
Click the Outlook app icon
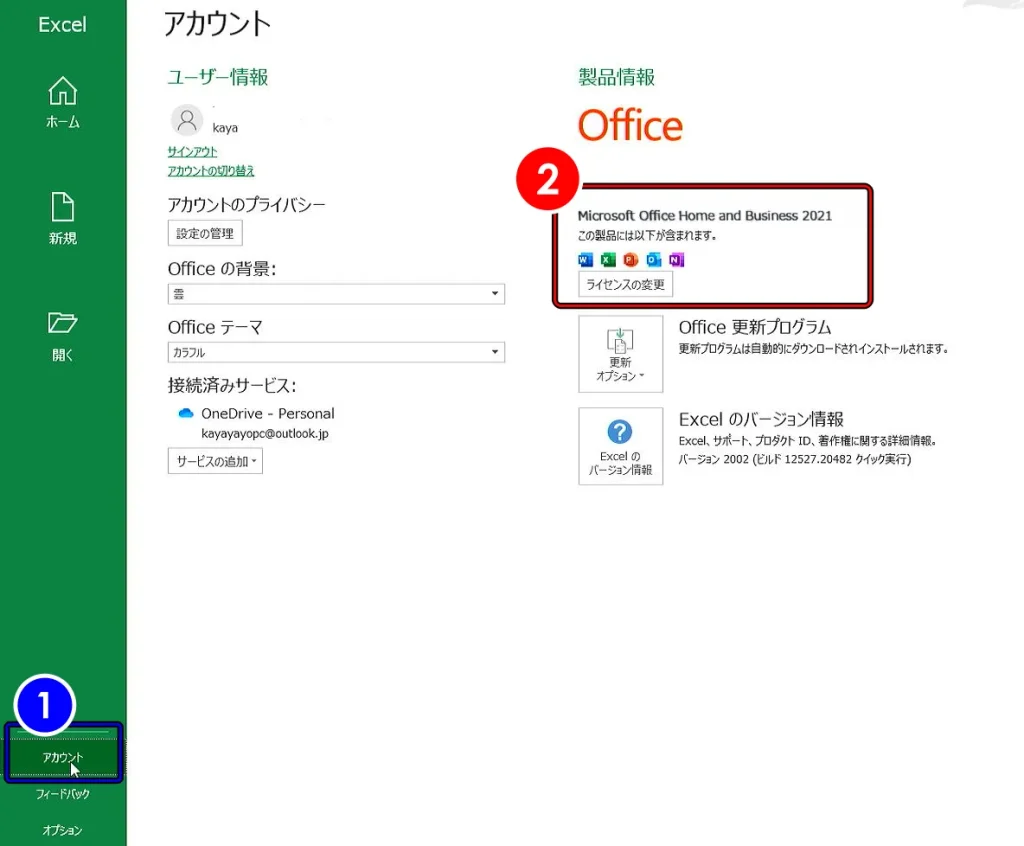click(x=653, y=260)
